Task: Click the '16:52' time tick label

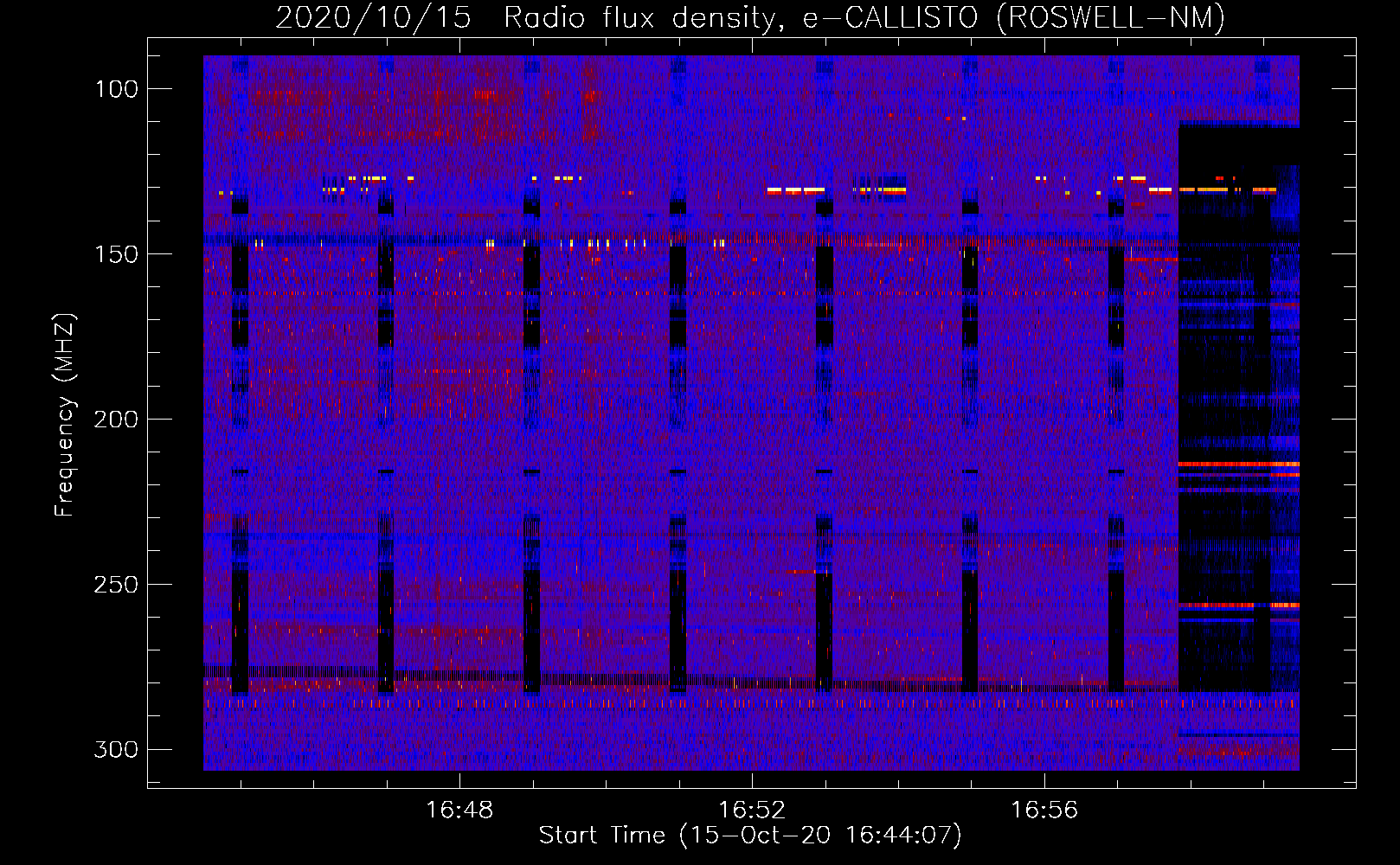Action: [753, 810]
